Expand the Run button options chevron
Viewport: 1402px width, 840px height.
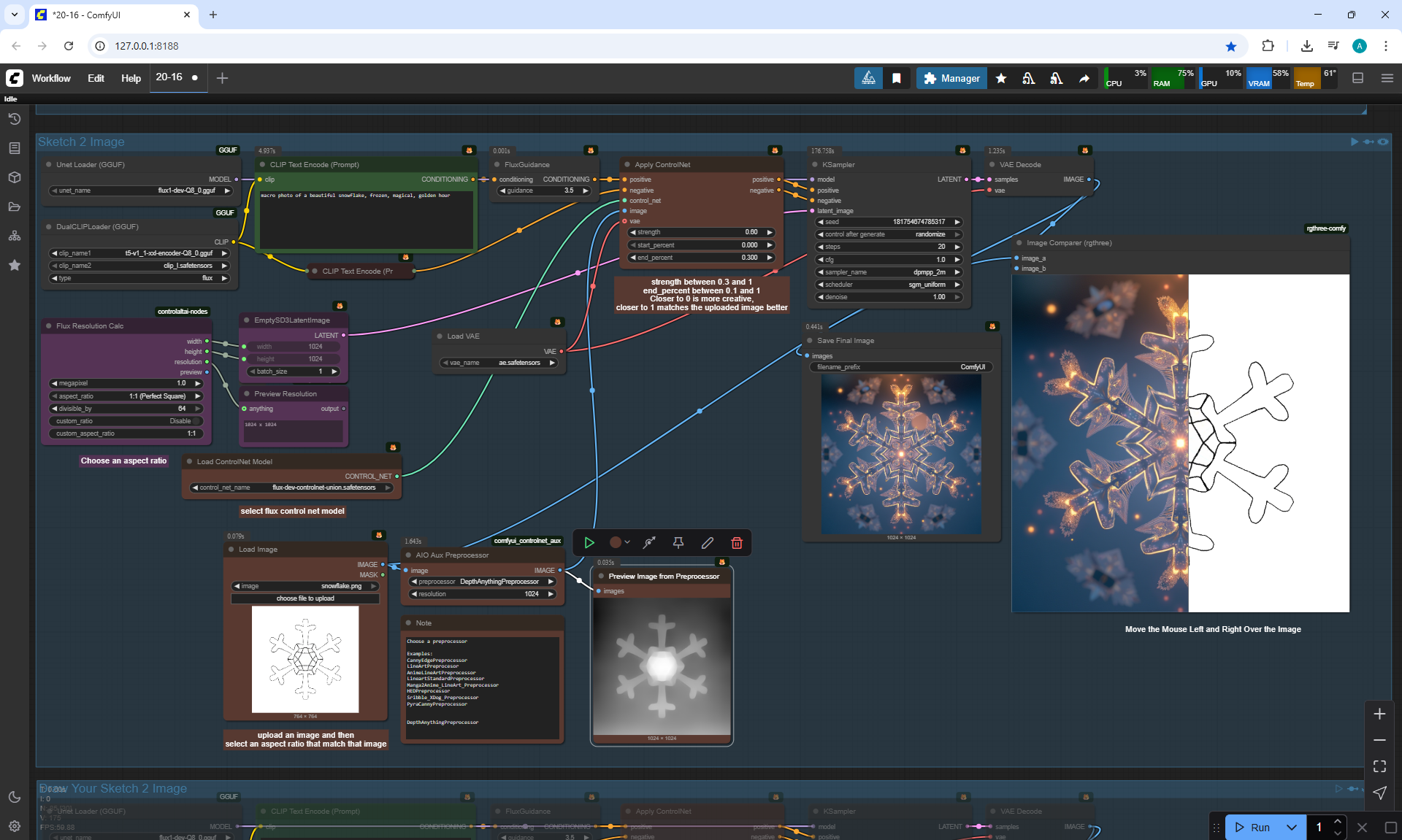click(x=1292, y=827)
